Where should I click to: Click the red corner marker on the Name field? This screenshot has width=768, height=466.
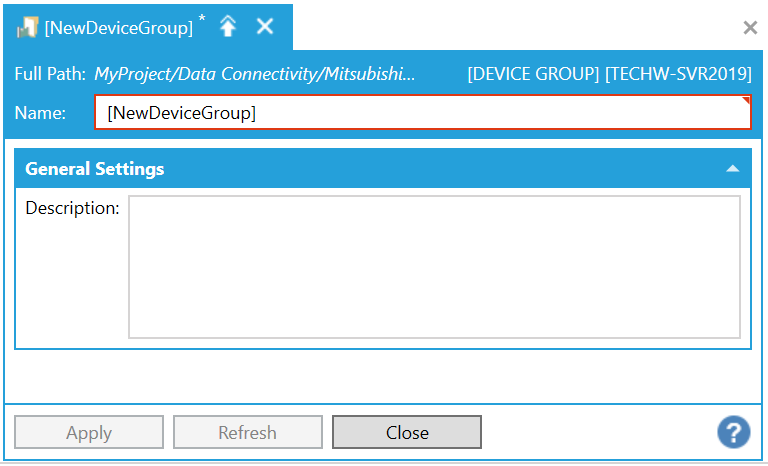745,101
